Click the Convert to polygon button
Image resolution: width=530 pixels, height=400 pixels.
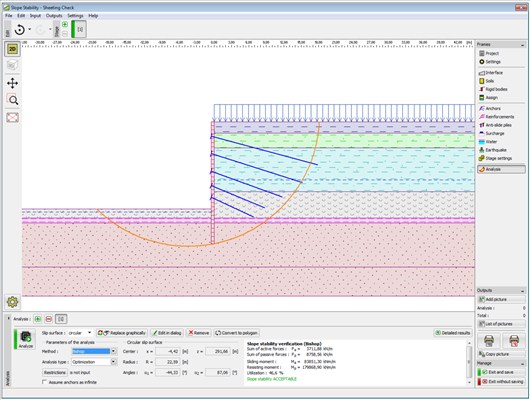237,333
